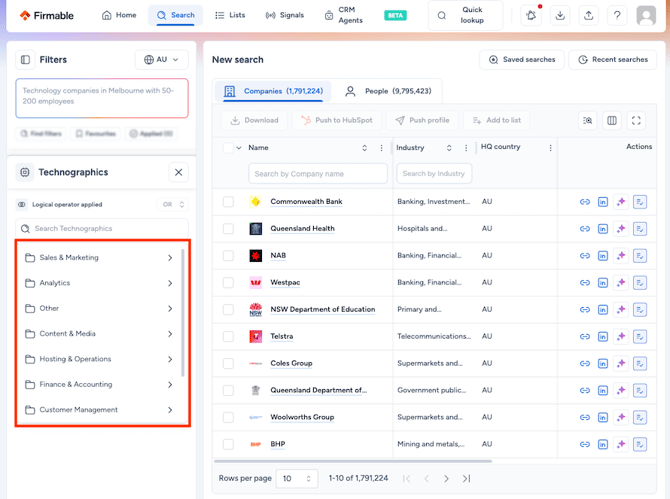Open the help question mark icon
This screenshot has height=499, width=670.
click(x=617, y=16)
